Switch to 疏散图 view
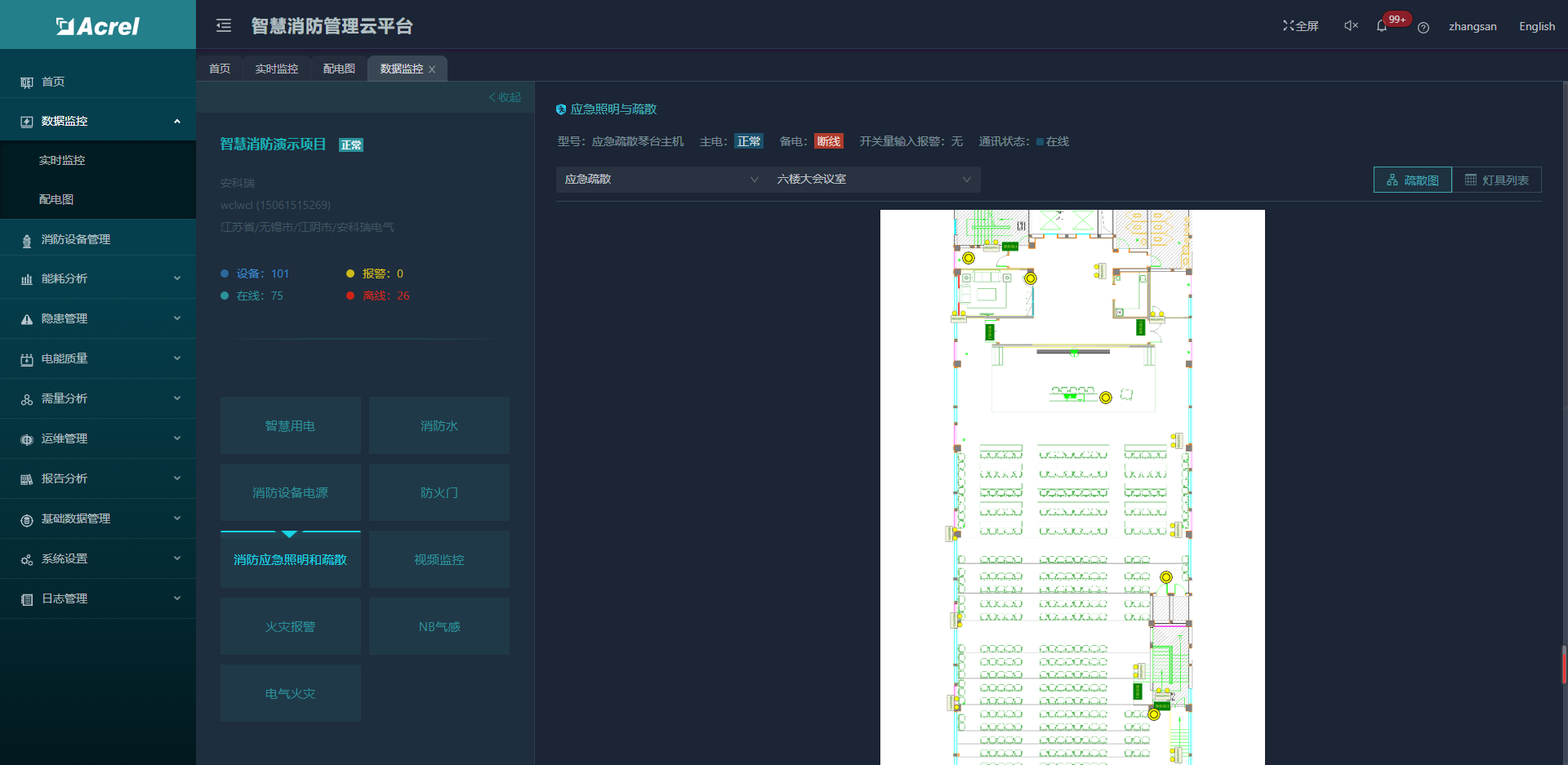 pyautogui.click(x=1413, y=180)
